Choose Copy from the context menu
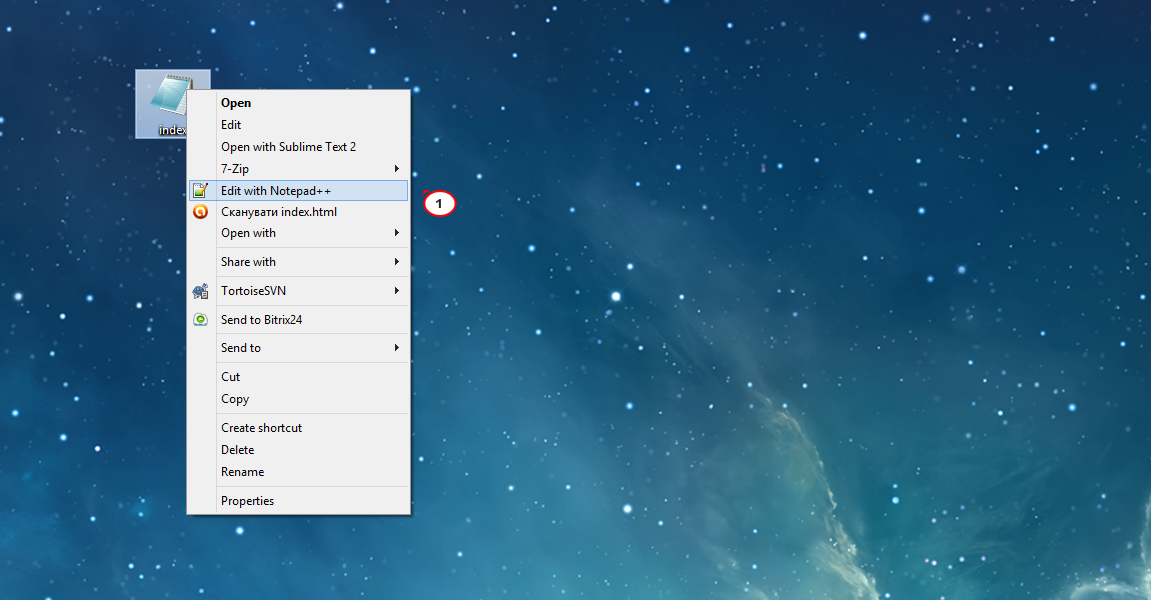Image resolution: width=1151 pixels, height=600 pixels. click(x=235, y=399)
